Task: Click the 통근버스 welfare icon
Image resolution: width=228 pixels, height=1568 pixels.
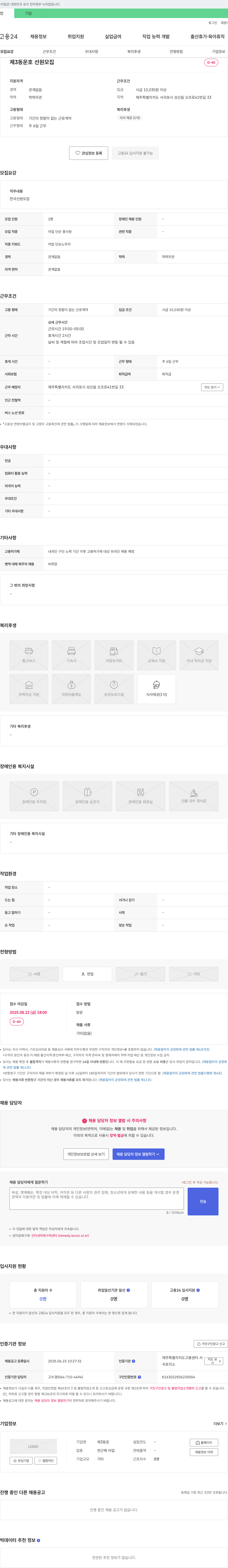Action: [x=29, y=655]
